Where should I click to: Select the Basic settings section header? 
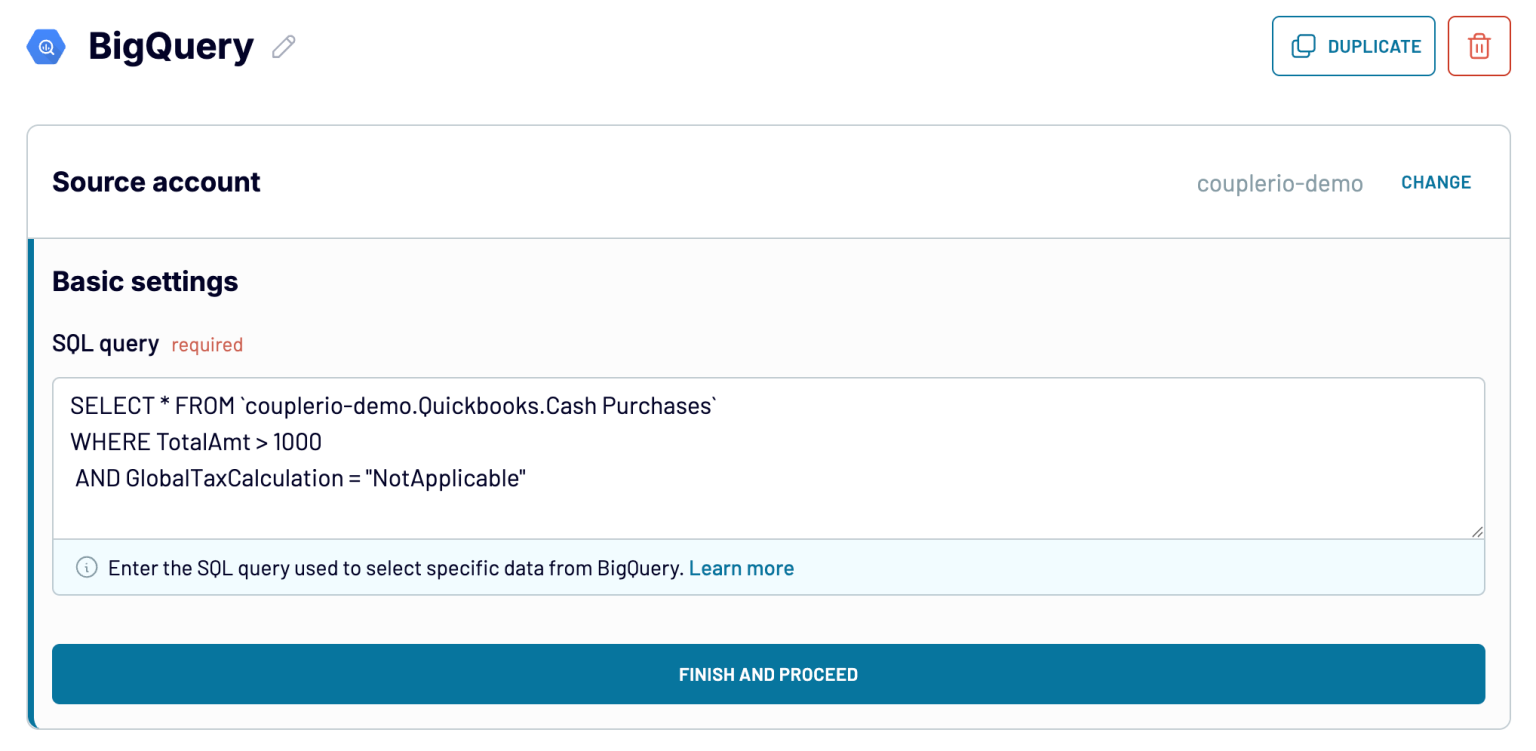point(145,281)
